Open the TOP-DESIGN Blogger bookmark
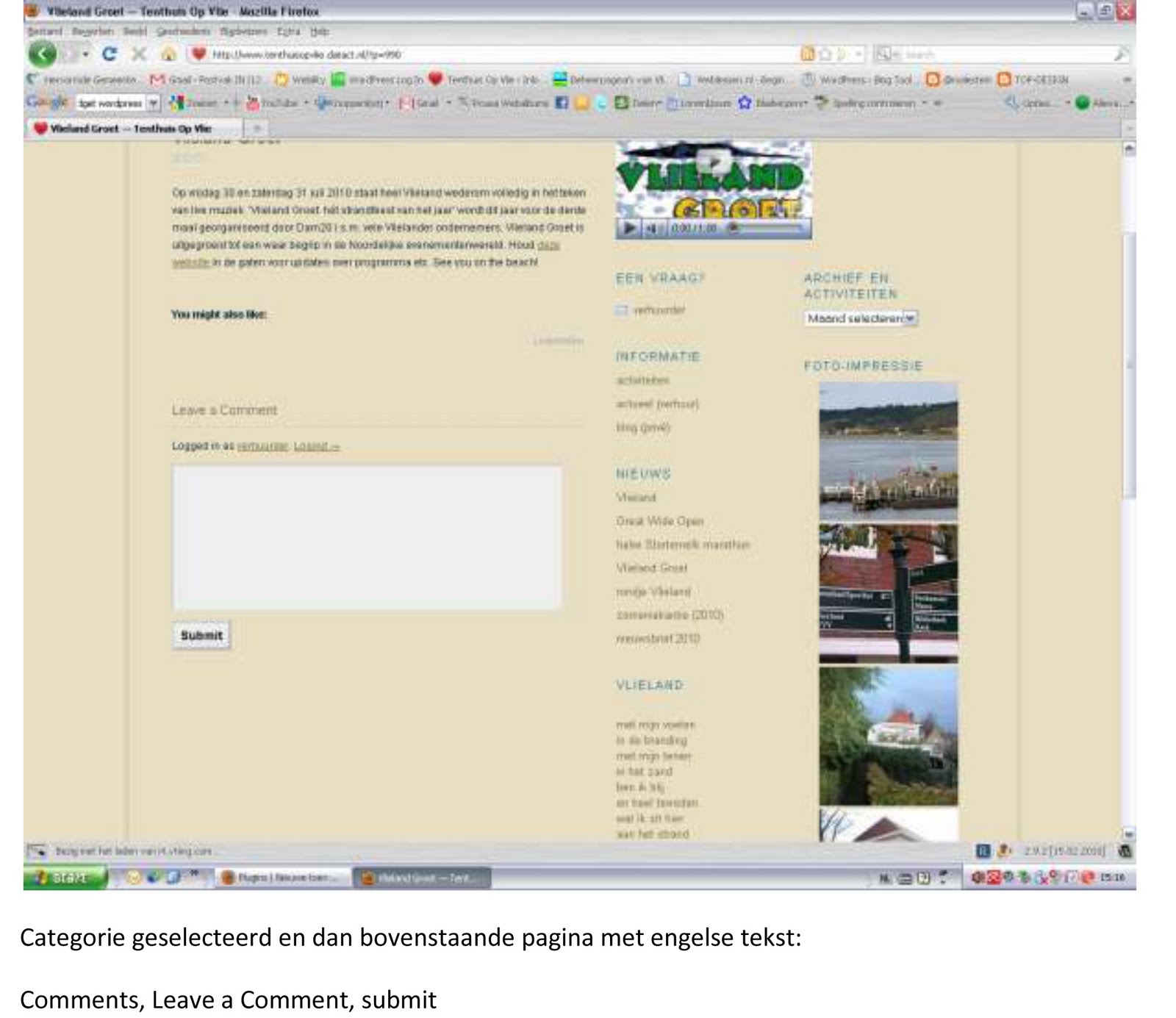This screenshot has height=1018, width=1176. (x=1033, y=79)
